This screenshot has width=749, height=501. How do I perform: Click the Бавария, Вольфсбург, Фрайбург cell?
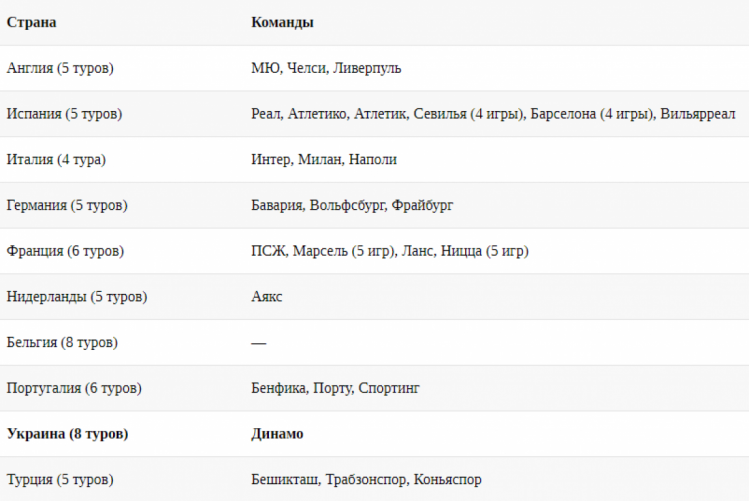point(352,205)
